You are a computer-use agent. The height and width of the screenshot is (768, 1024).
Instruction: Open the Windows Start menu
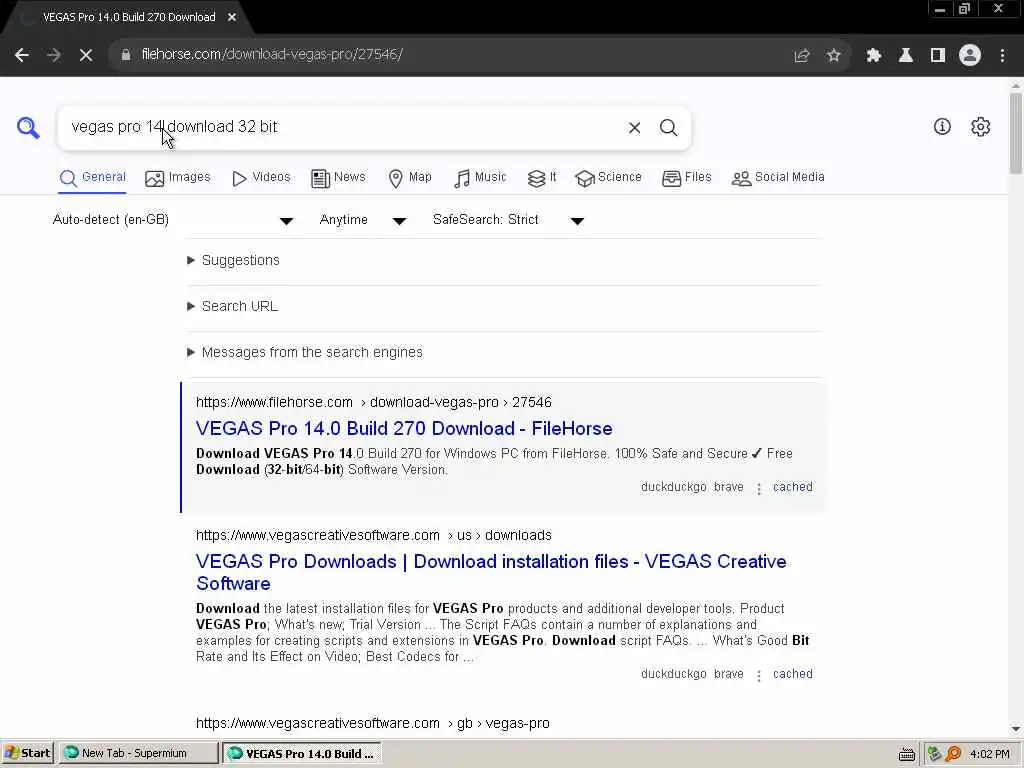coord(27,754)
